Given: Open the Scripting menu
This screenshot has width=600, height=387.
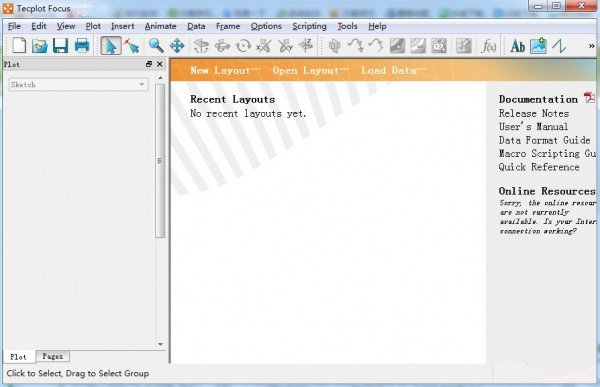Looking at the screenshot, I should pos(309,26).
